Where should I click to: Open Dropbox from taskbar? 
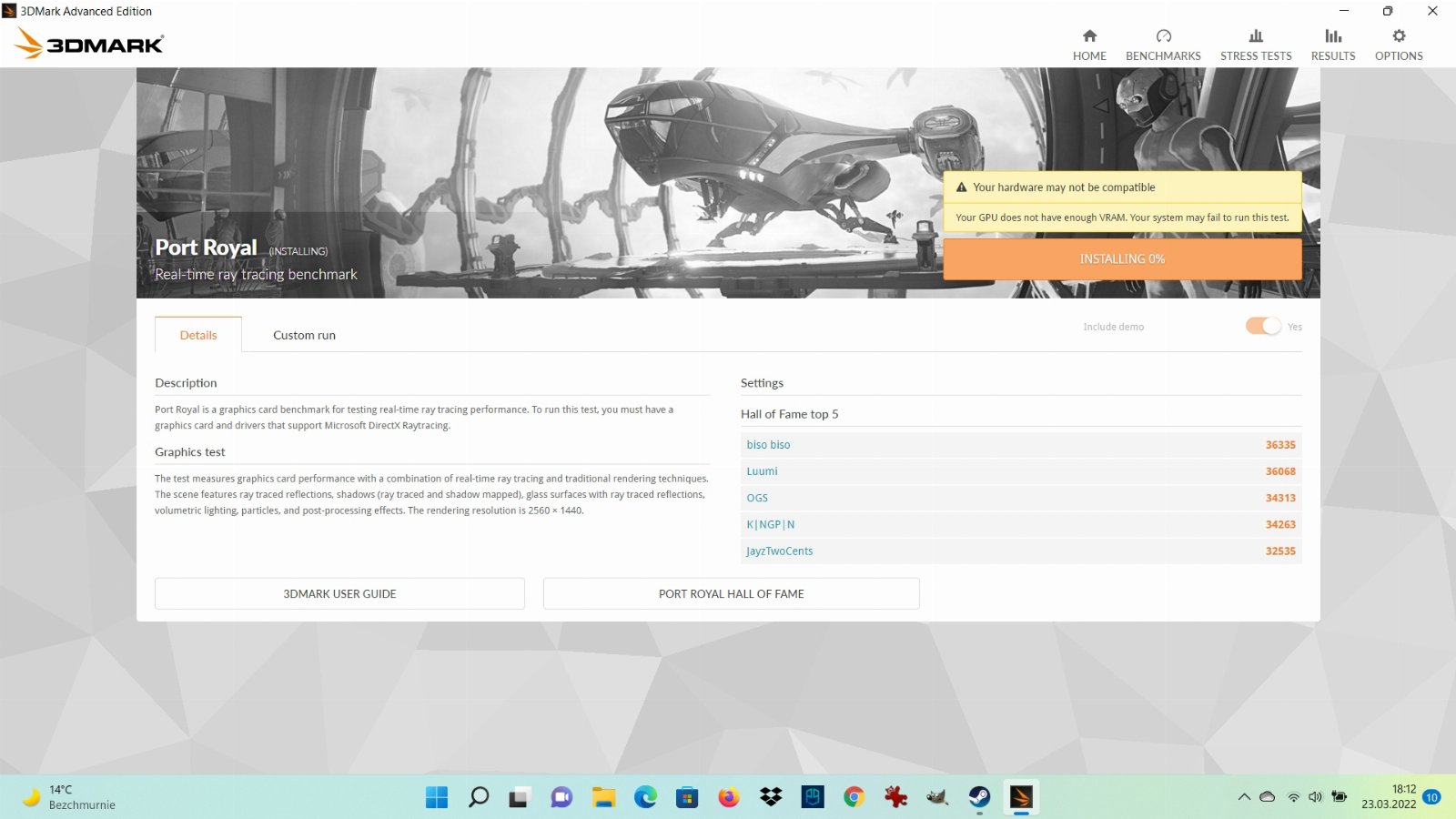click(x=771, y=797)
